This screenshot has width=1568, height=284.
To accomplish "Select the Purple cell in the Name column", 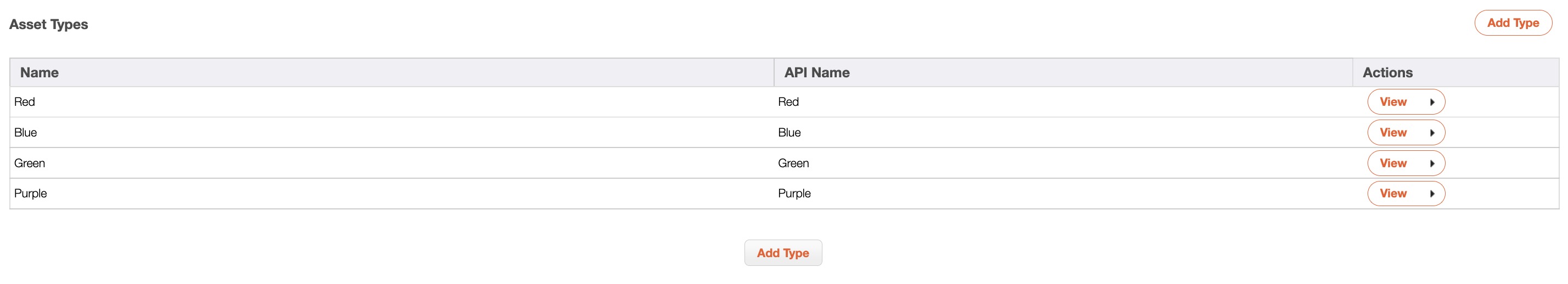I will click(30, 194).
